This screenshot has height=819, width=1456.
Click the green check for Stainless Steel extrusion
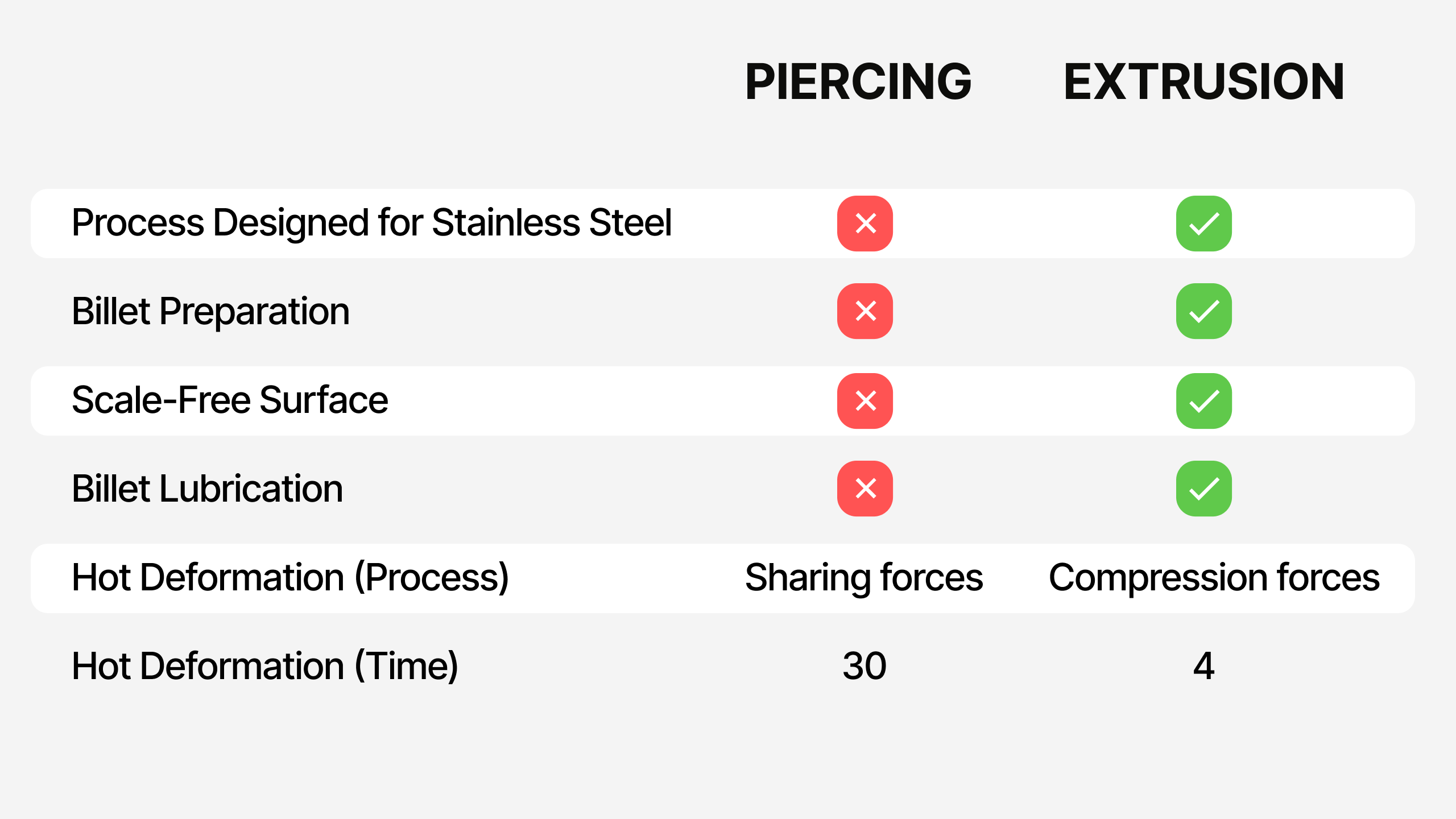tap(1204, 224)
